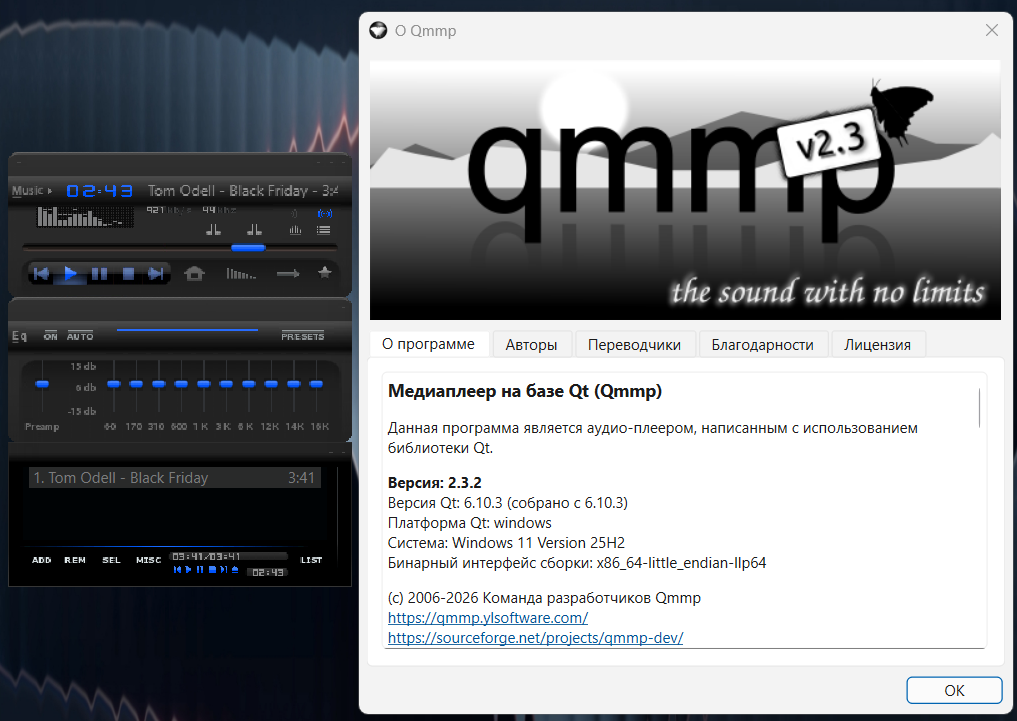Click the Версия: 2.3.2 text line
The image size is (1017, 721).
(435, 483)
